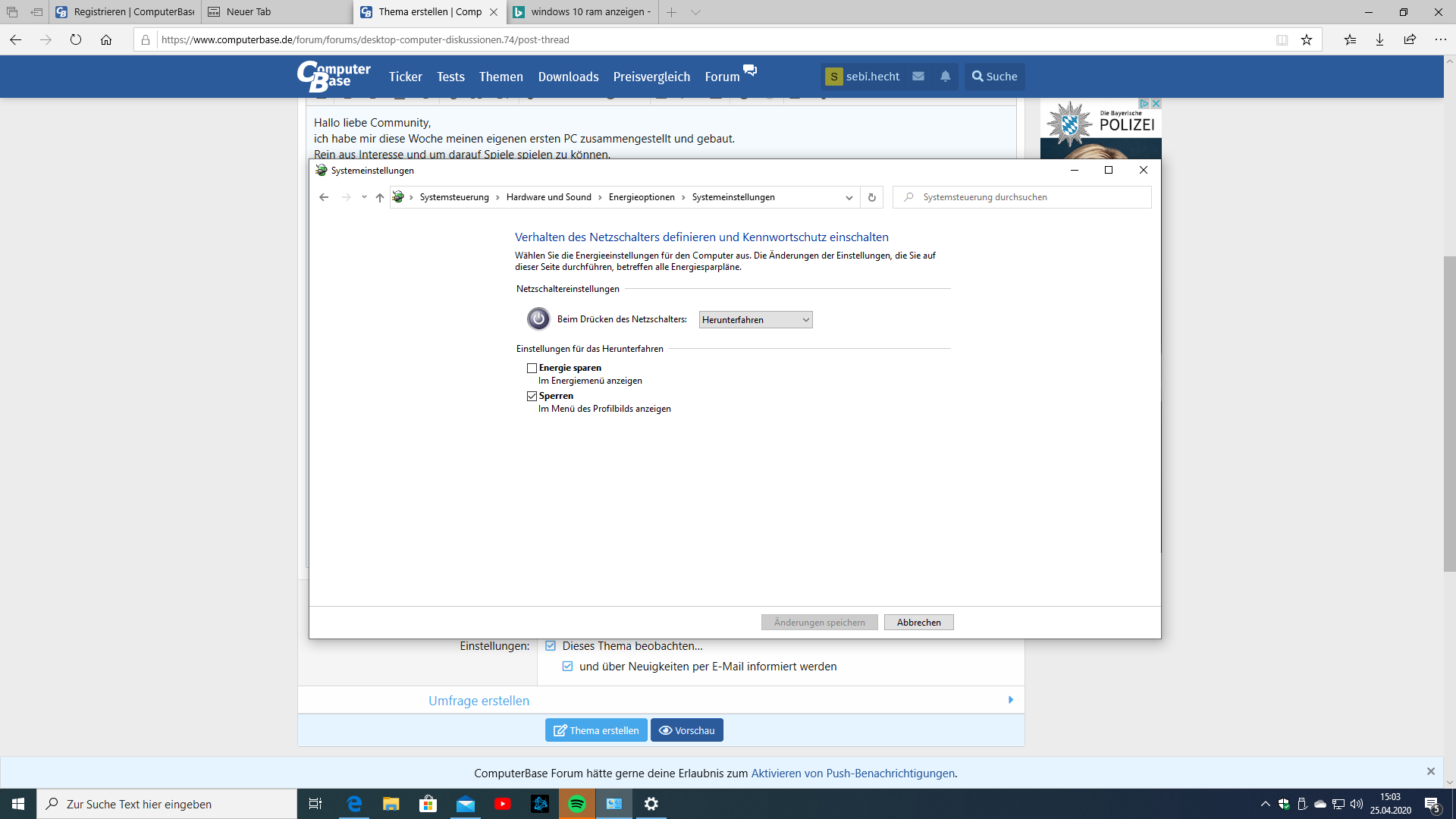This screenshot has width=1456, height=819.
Task: Switch to the Neuer Tab browser tab
Action: point(249,12)
